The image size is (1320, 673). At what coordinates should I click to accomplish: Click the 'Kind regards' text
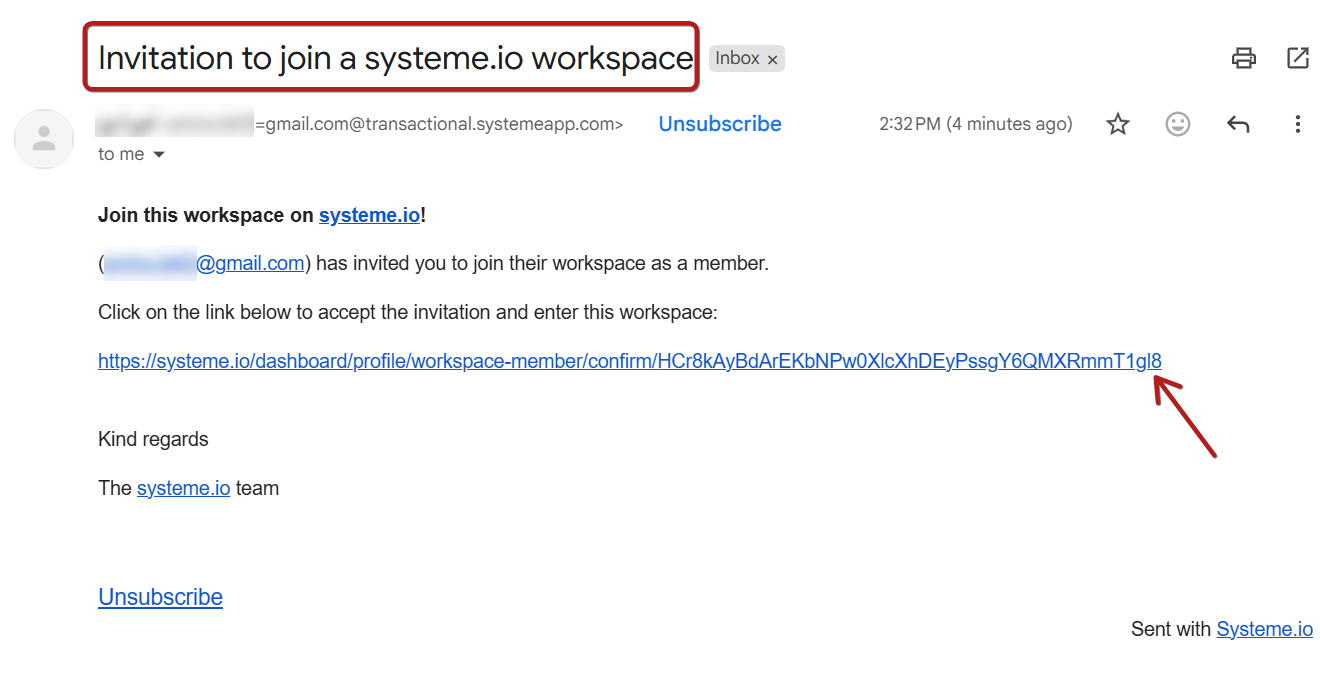(153, 439)
